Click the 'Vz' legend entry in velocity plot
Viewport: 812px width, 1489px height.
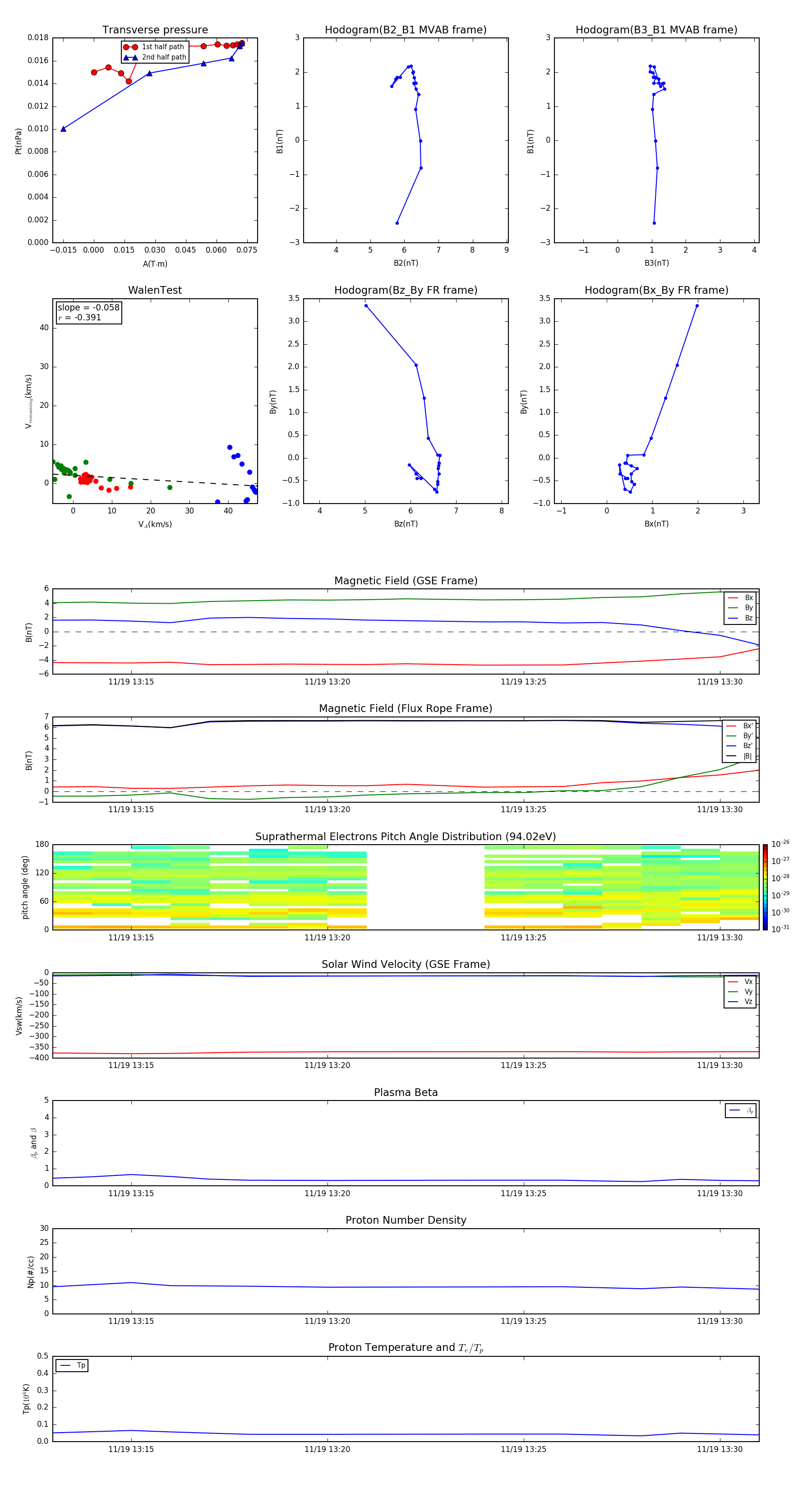(x=740, y=1002)
